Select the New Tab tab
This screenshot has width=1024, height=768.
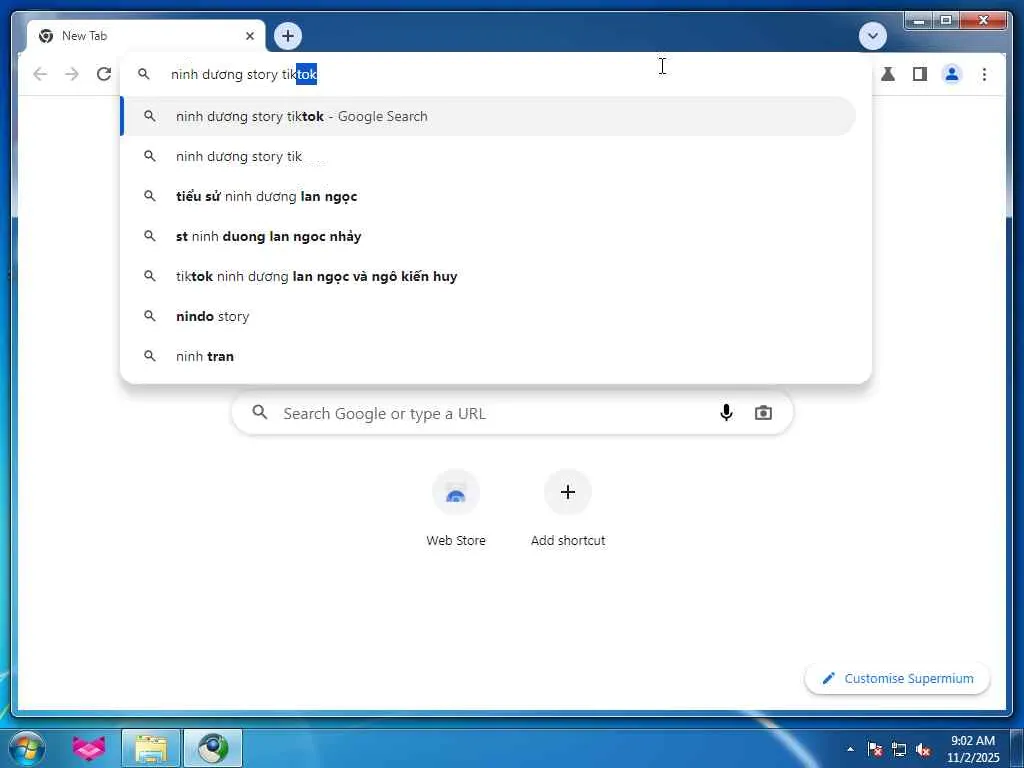[x=146, y=36]
